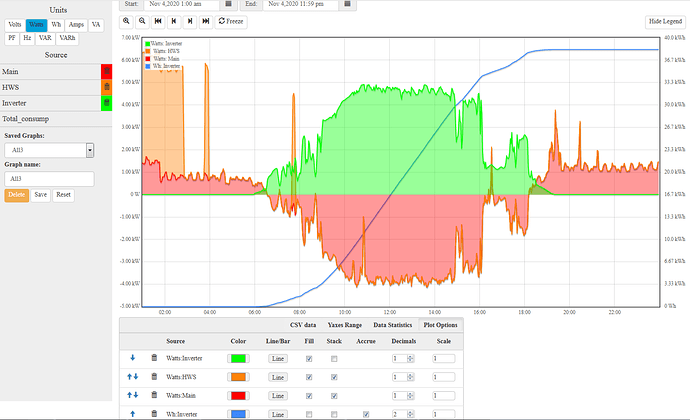Toggle Stack for Watts:Main
The height and width of the screenshot is (420, 690).
point(334,396)
